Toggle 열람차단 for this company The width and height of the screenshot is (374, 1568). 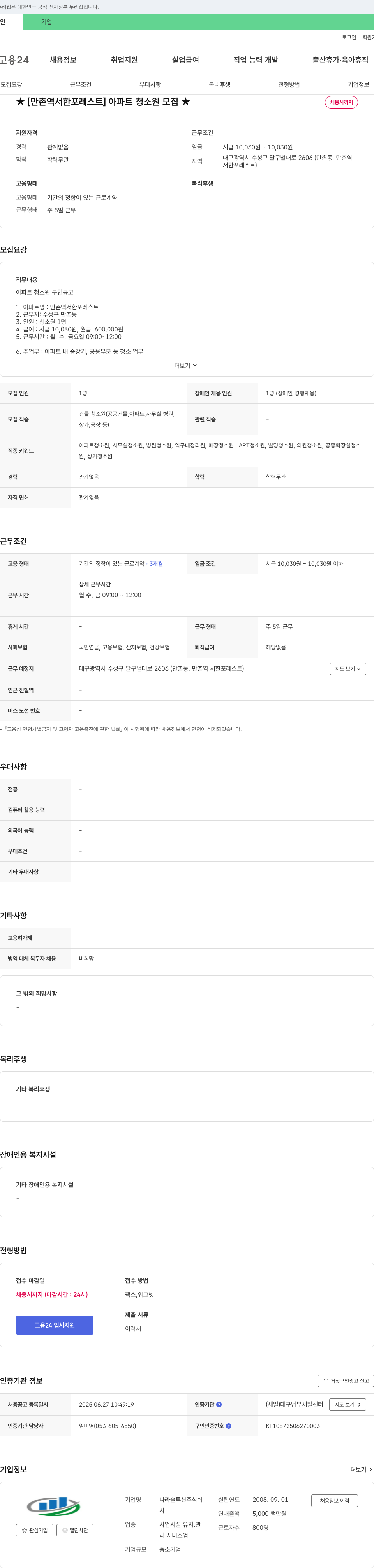pyautogui.click(x=75, y=1530)
